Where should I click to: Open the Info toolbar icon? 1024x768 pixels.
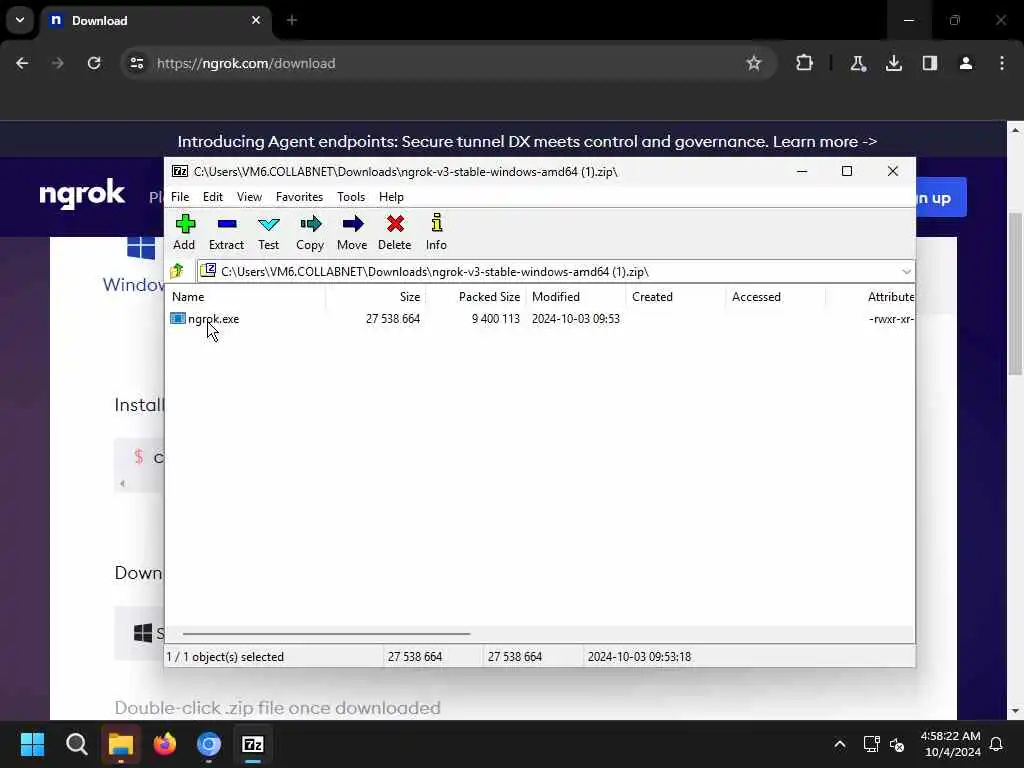[436, 232]
